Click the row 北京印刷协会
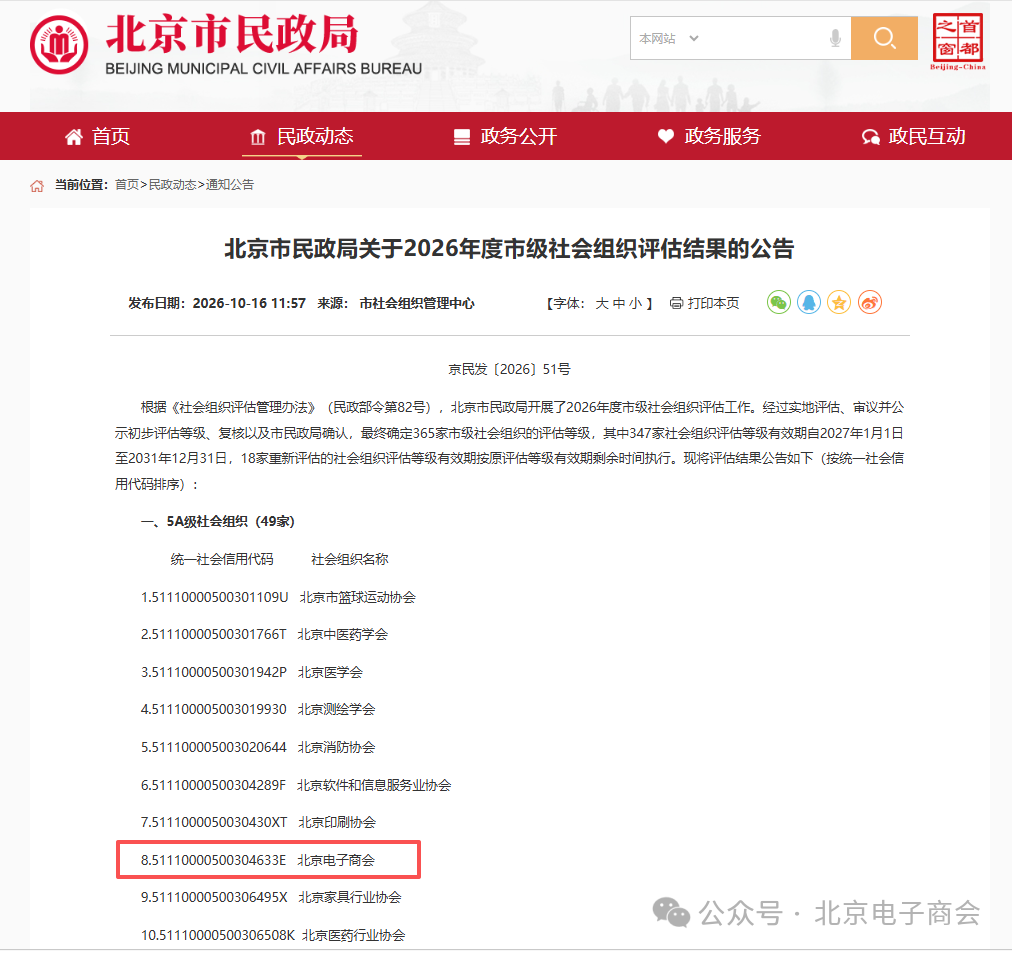Viewport: 1012px width, 953px height. 258,823
